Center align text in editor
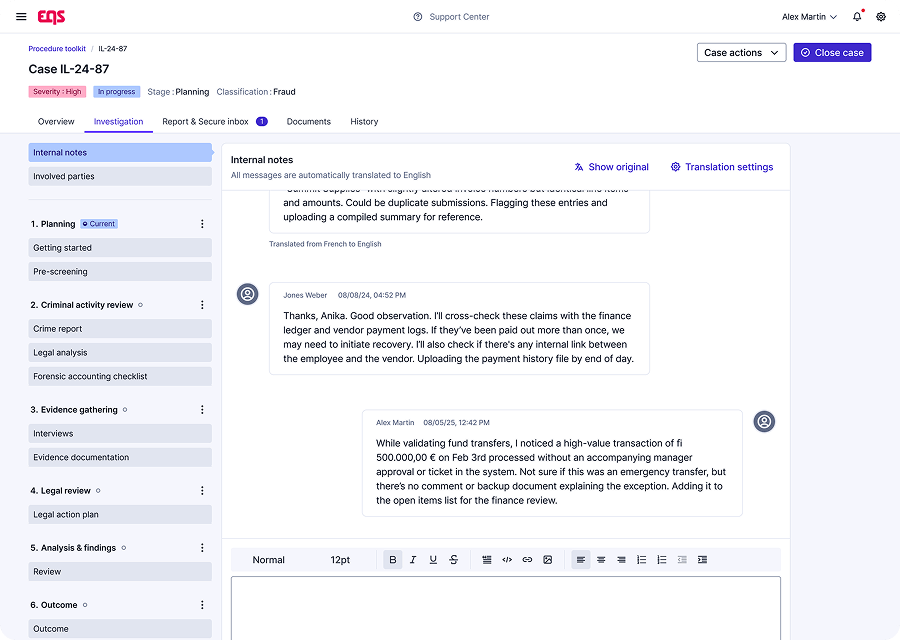 pyautogui.click(x=601, y=560)
